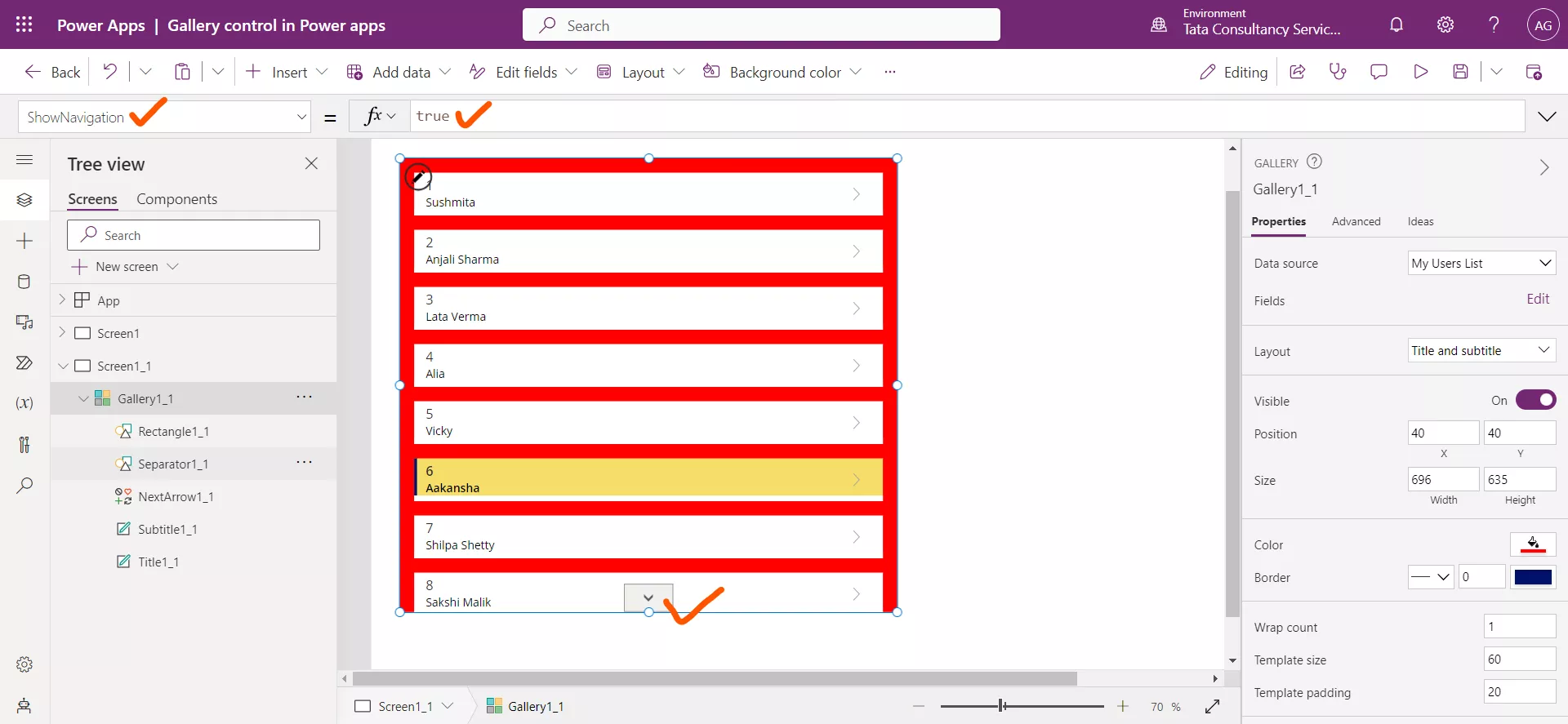The height and width of the screenshot is (724, 1568).
Task: Open the virtual agent icon at bottom left
Action: (24, 705)
